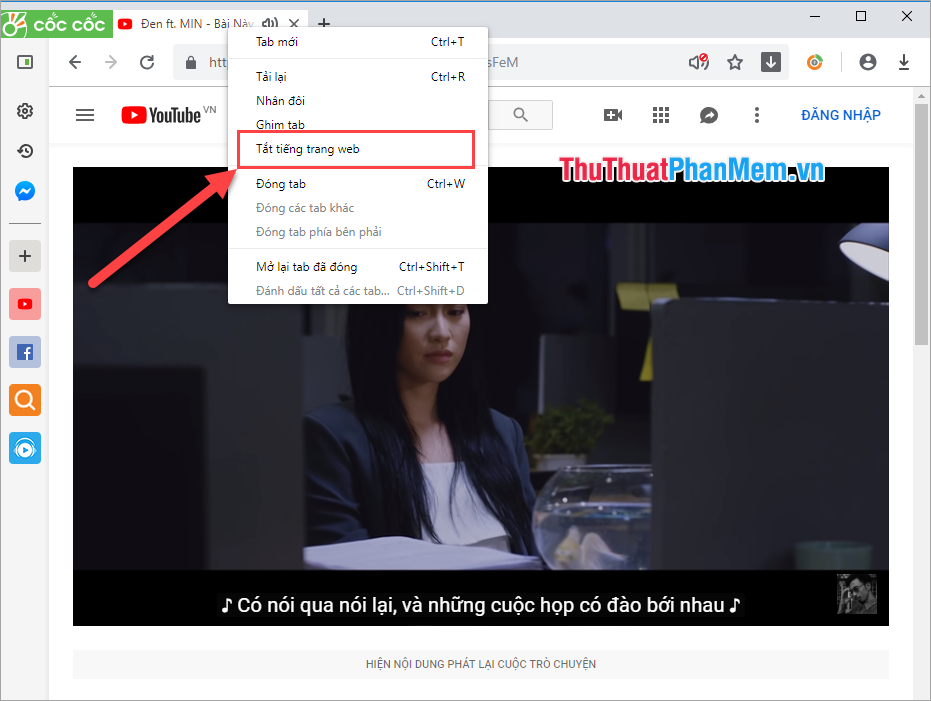
Task: Click the video upload camera icon
Action: (613, 115)
